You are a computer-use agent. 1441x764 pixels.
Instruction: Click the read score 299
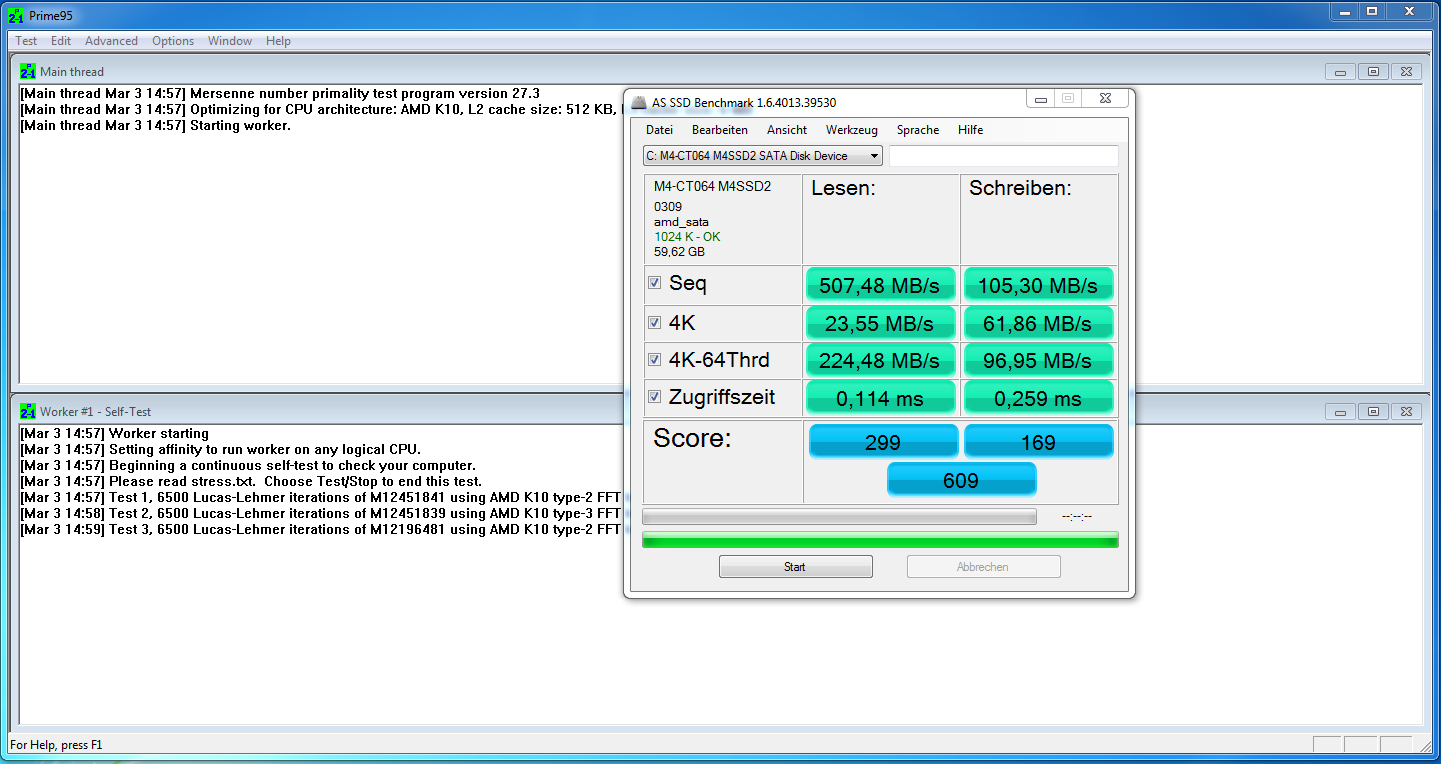coord(883,442)
